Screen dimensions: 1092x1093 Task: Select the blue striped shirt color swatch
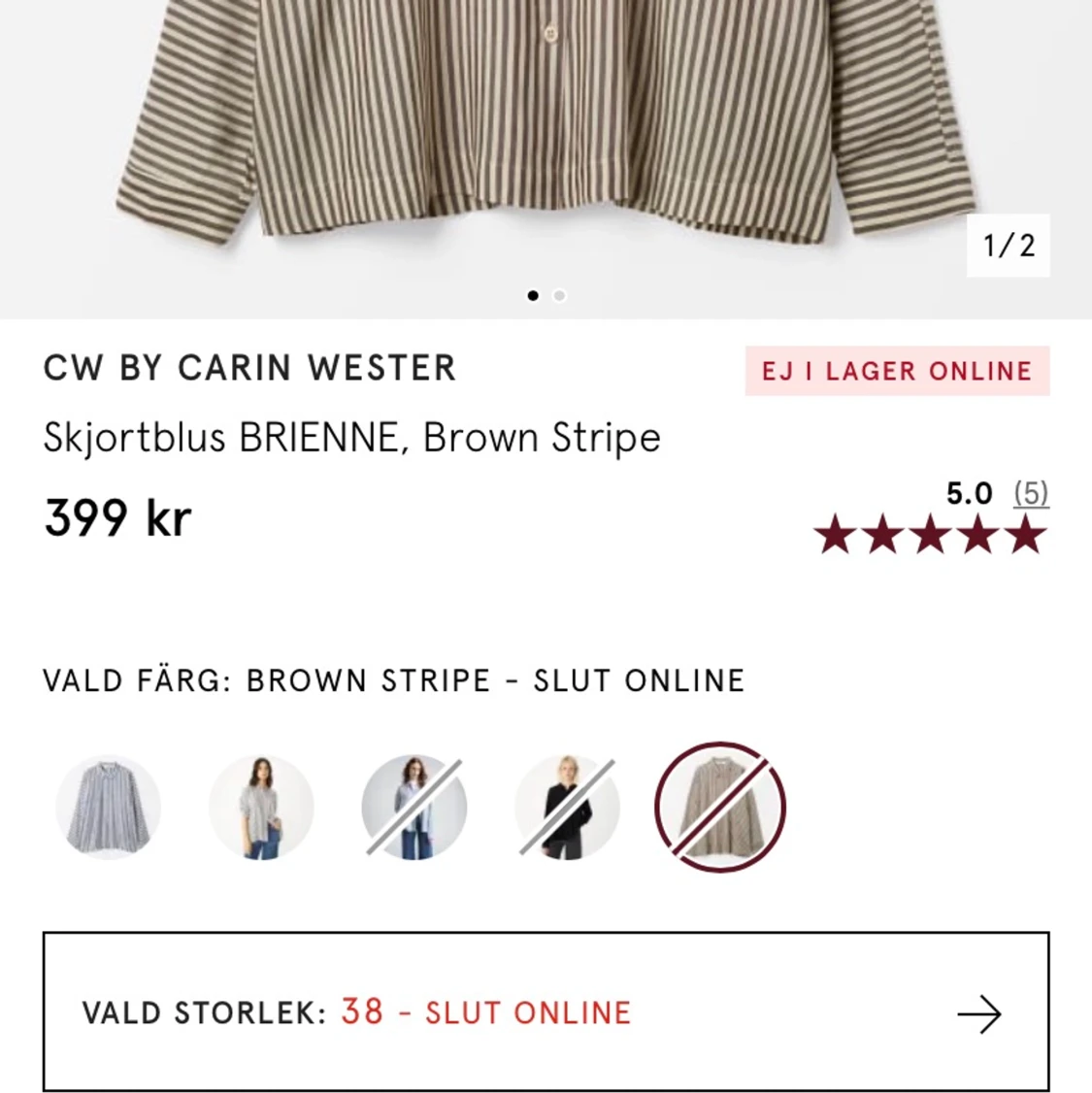108,808
